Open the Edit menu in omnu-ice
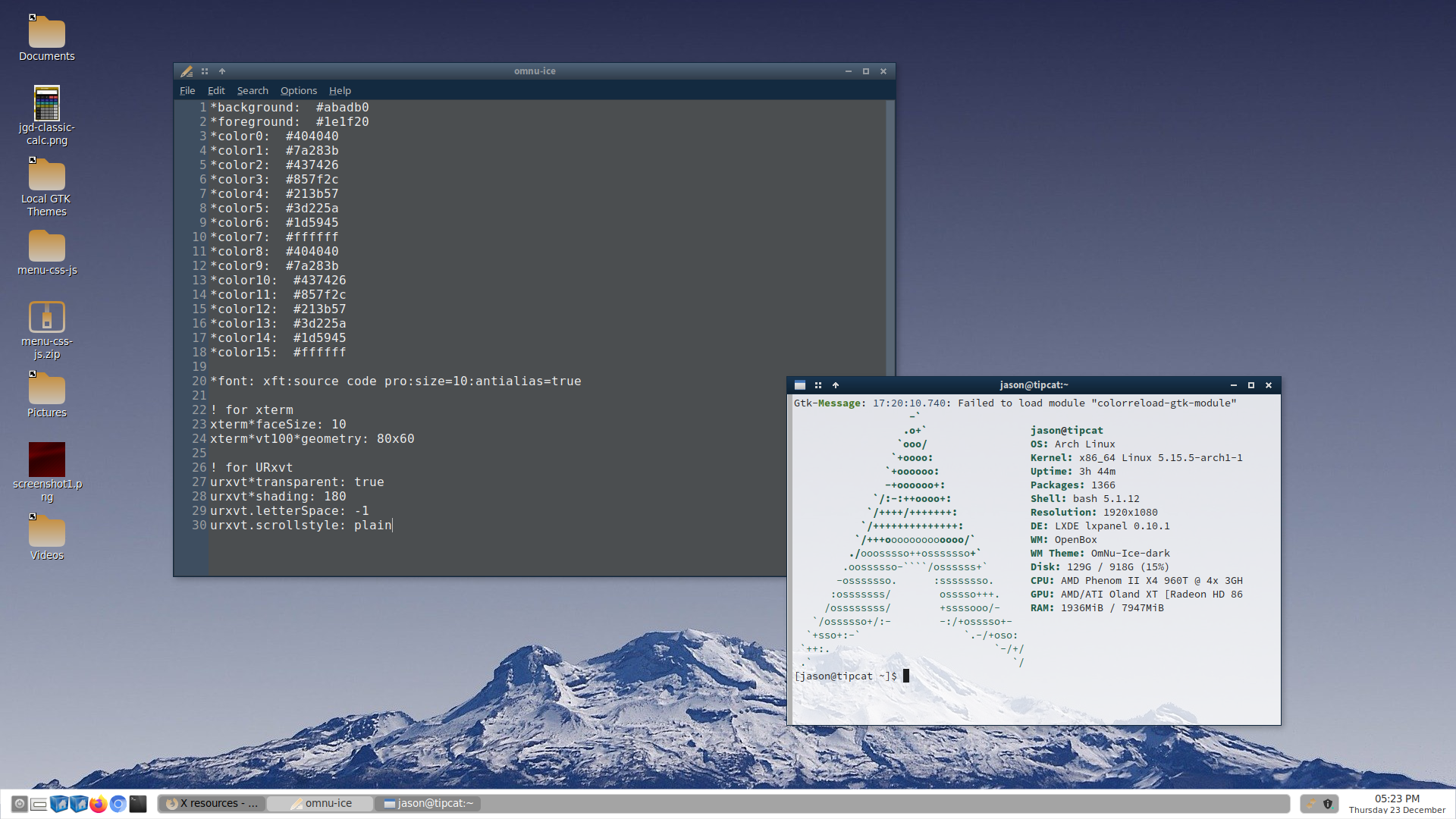The height and width of the screenshot is (819, 1456). coord(216,90)
